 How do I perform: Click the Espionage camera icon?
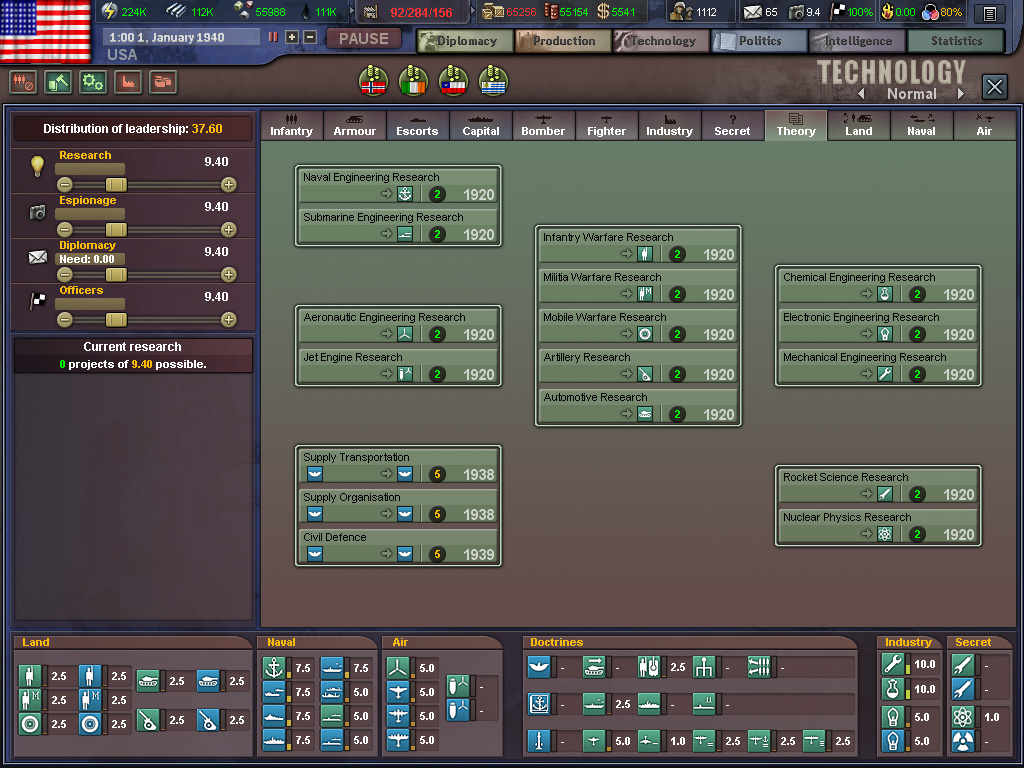tap(38, 212)
